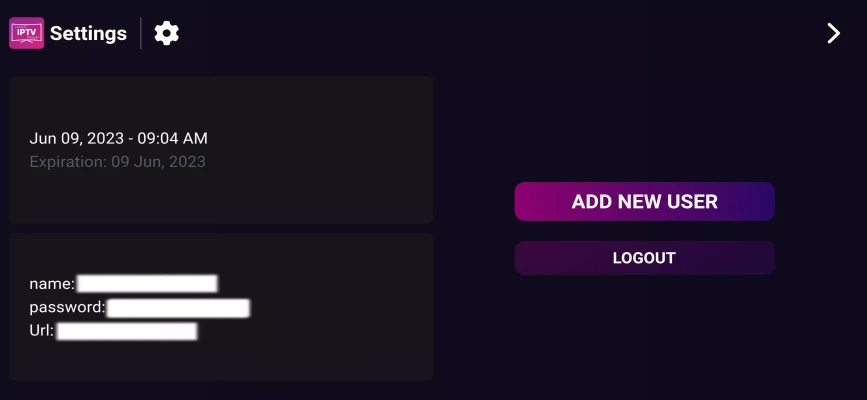
Task: Open the settings gear icon
Action: tap(166, 33)
